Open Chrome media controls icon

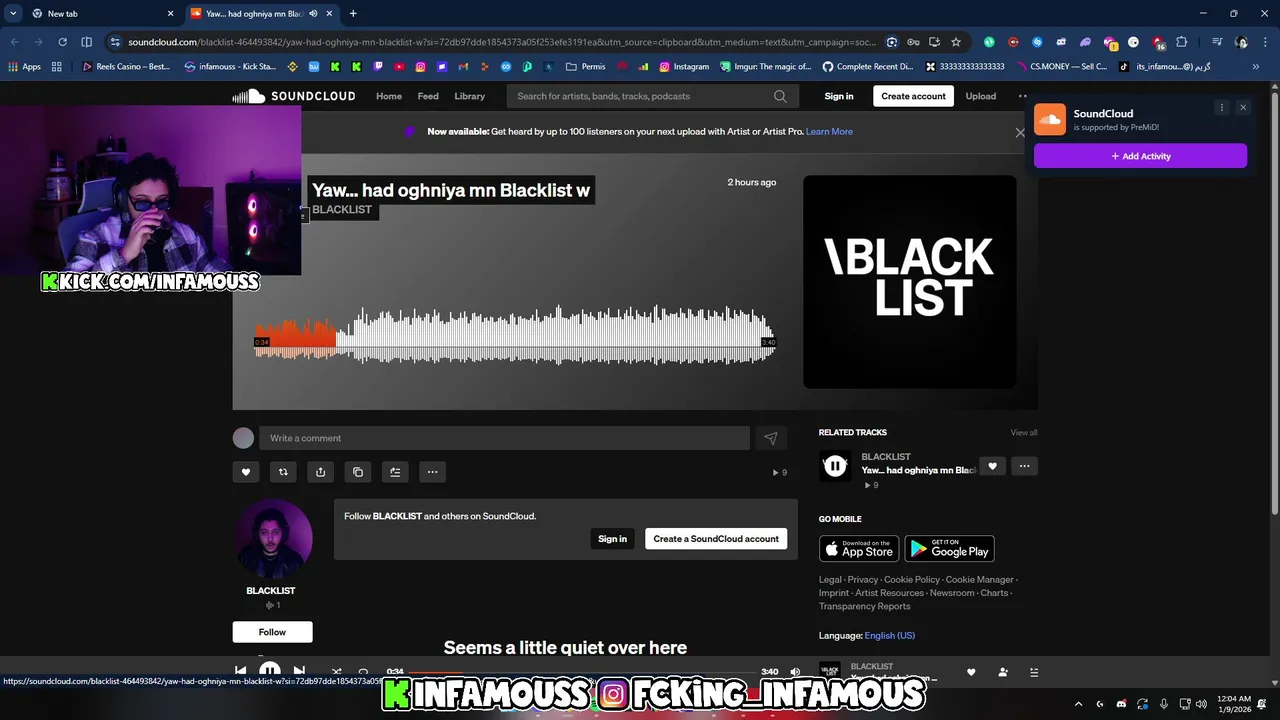click(1216, 42)
